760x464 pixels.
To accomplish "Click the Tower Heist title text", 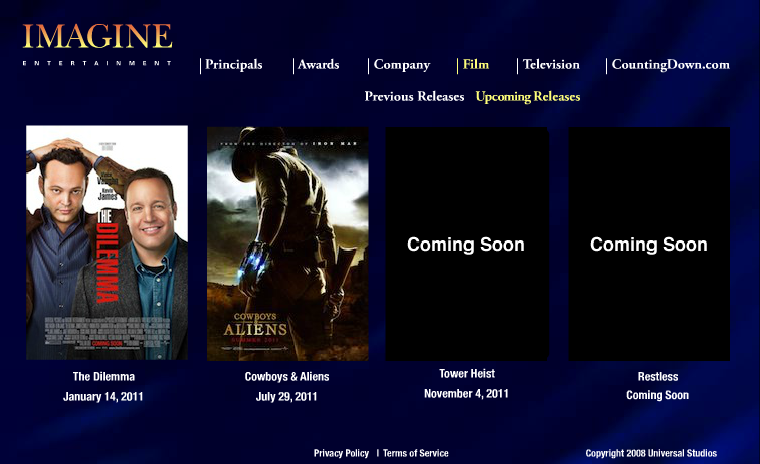I will pos(467,373).
